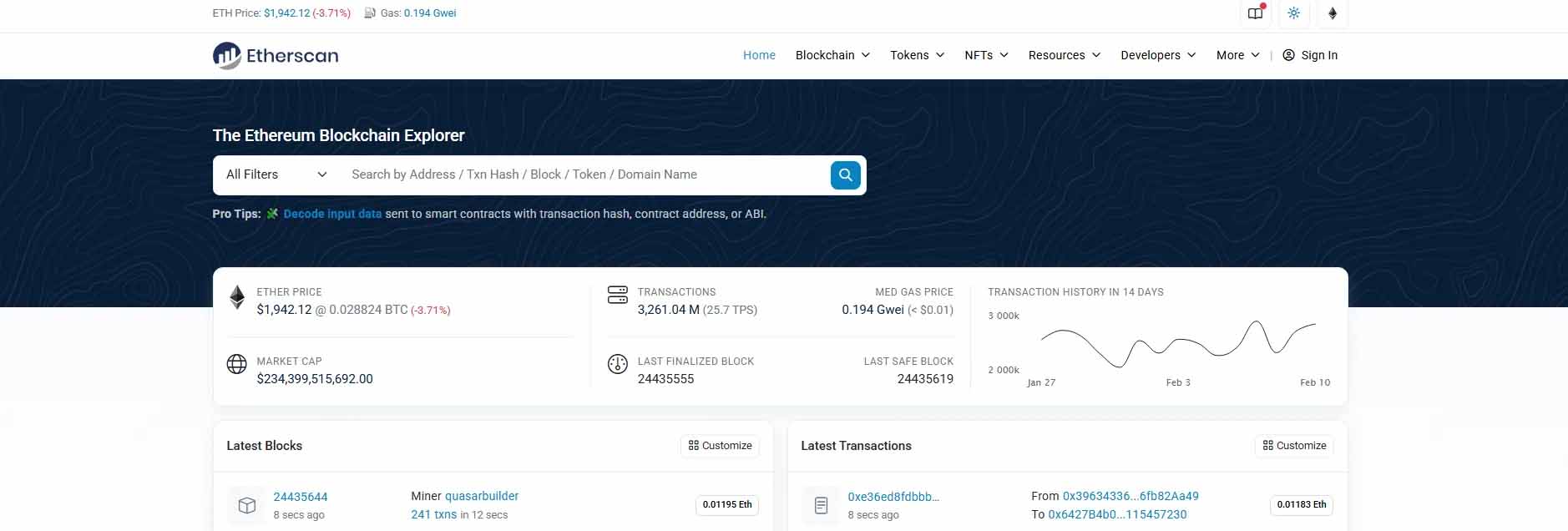The width and height of the screenshot is (1568, 531).
Task: Customize the Latest Blocks panel
Action: click(720, 446)
